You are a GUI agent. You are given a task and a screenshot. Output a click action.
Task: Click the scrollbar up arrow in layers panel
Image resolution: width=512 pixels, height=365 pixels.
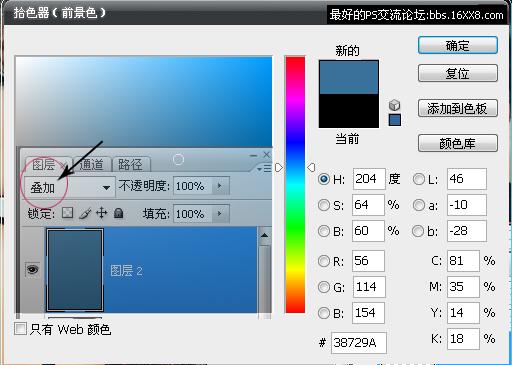click(x=264, y=236)
